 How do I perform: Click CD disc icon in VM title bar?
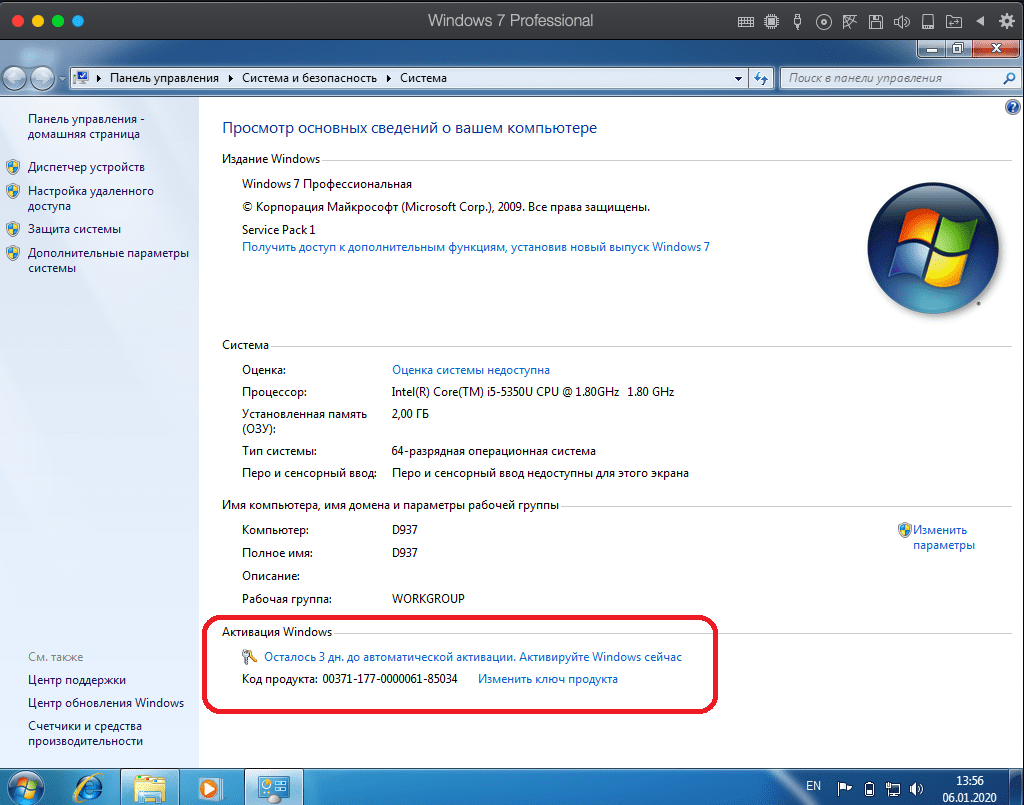pyautogui.click(x=824, y=22)
